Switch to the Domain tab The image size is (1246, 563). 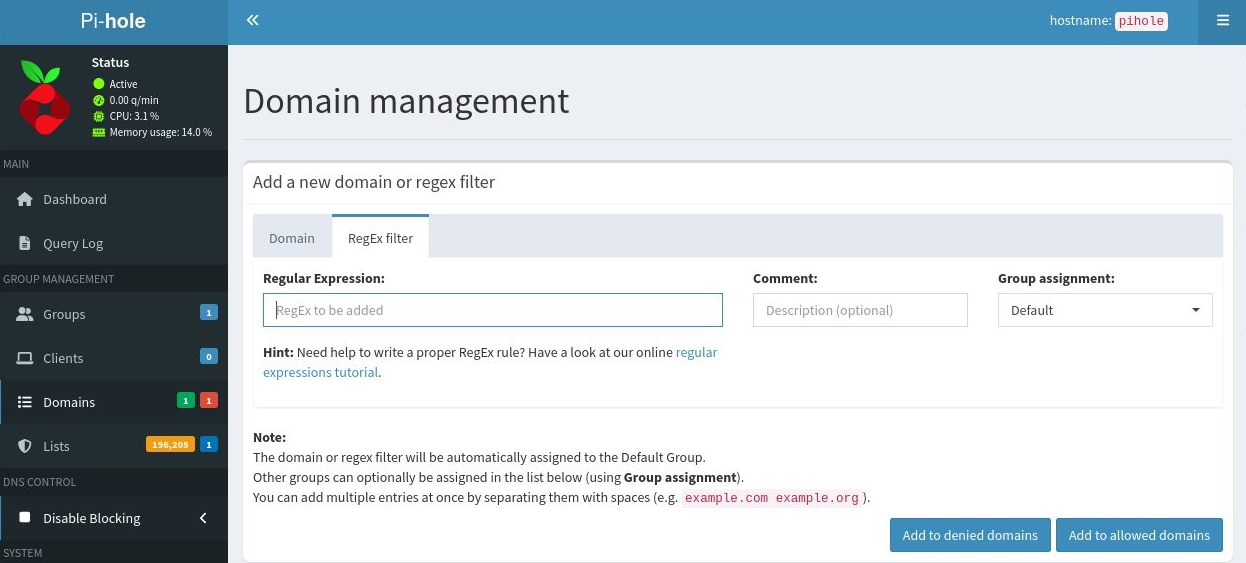click(292, 238)
